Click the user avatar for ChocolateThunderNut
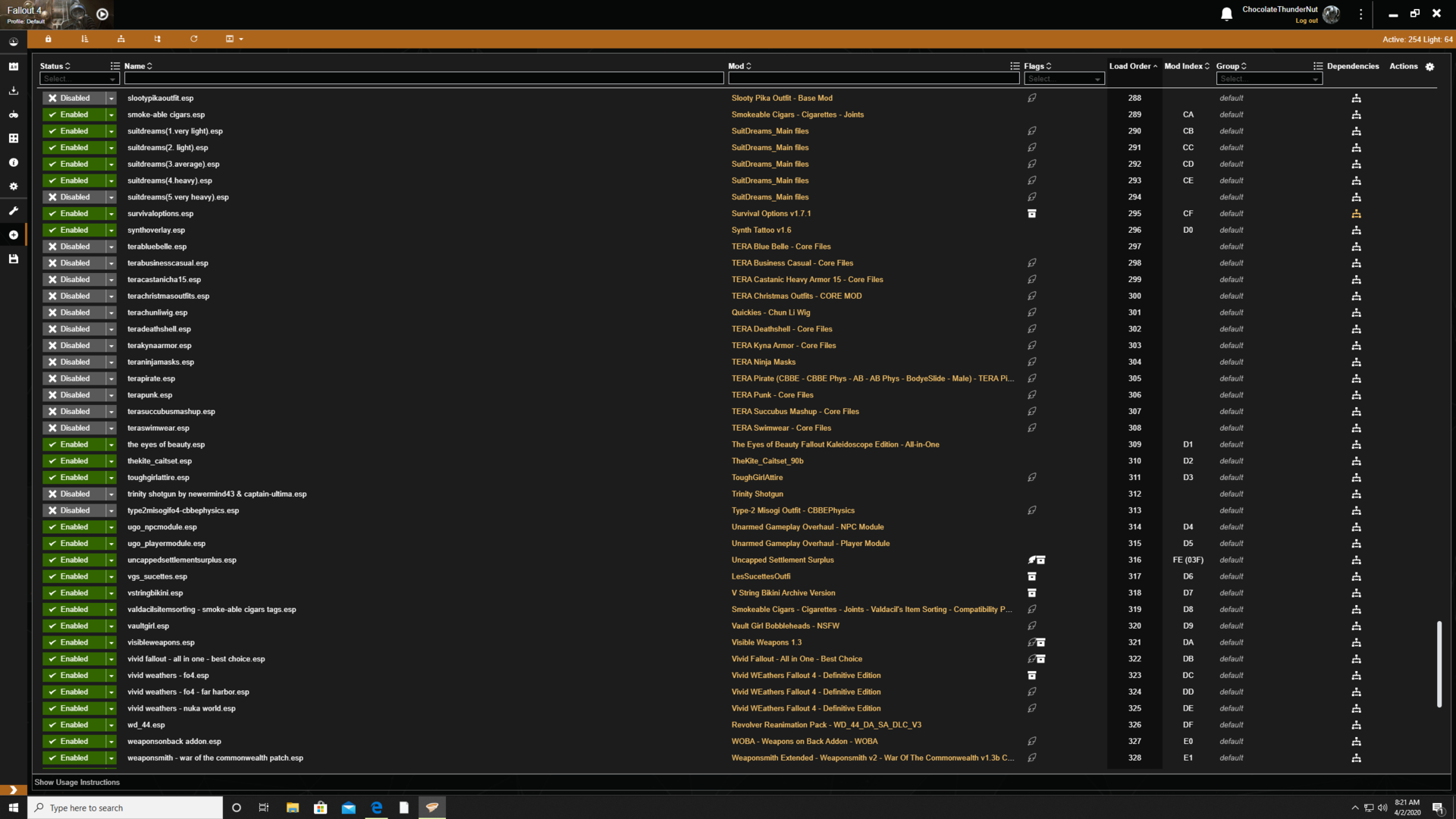Viewport: 1456px width, 819px height. 1331,14
